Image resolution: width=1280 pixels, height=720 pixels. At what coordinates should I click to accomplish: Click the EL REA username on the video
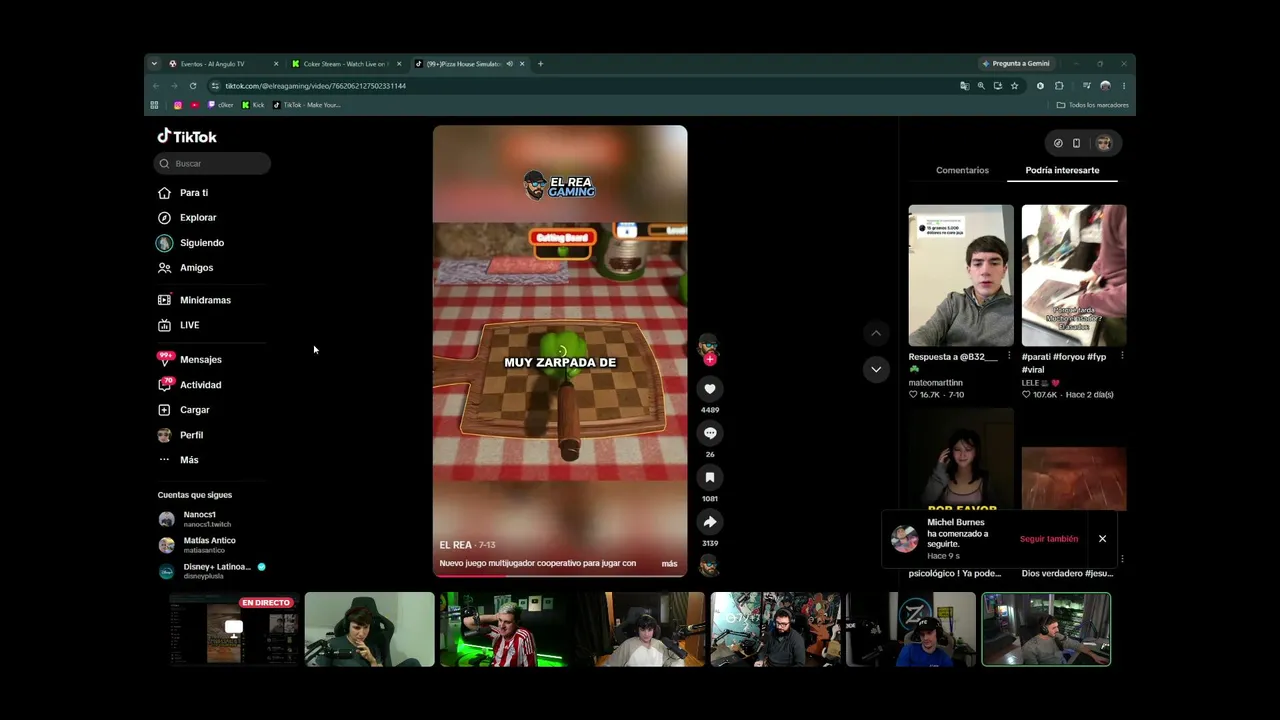pos(455,545)
